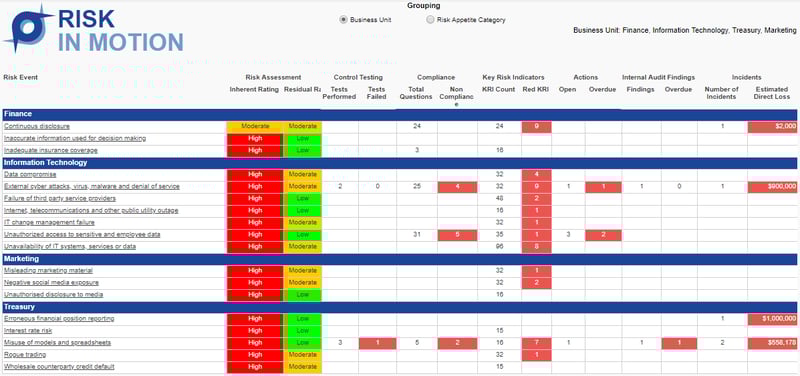Click the Internal Audit Findings column header
Viewport: 800px width, 376px height.
point(658,78)
